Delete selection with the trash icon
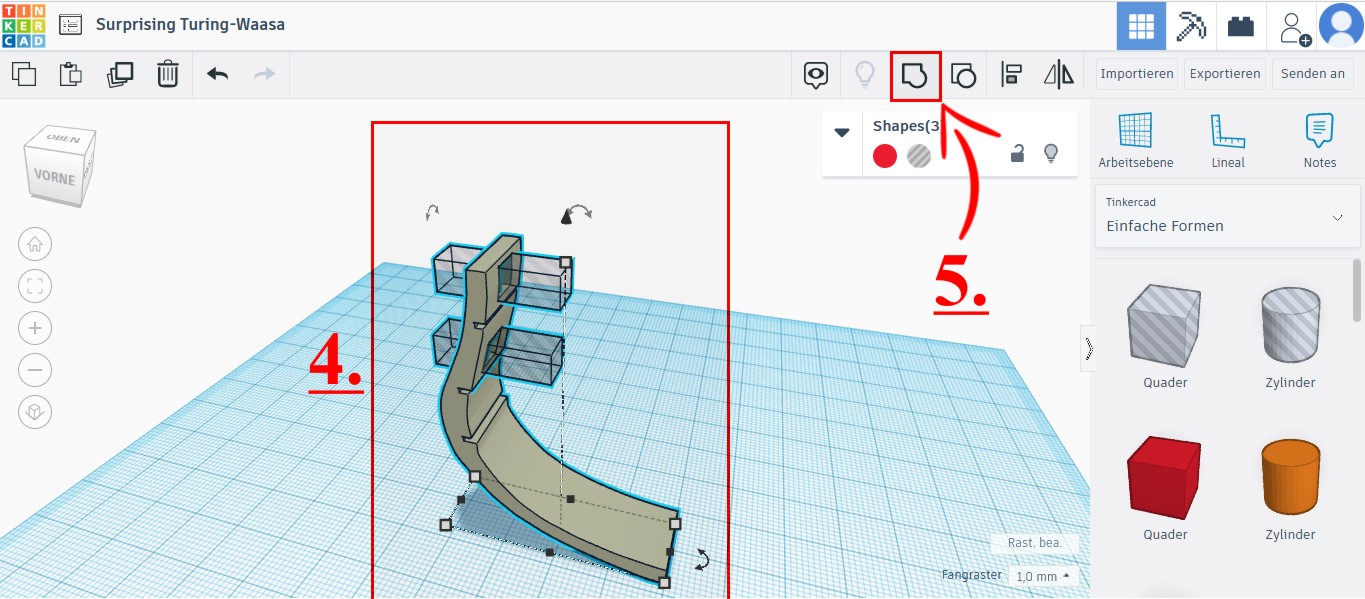The image size is (1365, 599). tap(168, 74)
